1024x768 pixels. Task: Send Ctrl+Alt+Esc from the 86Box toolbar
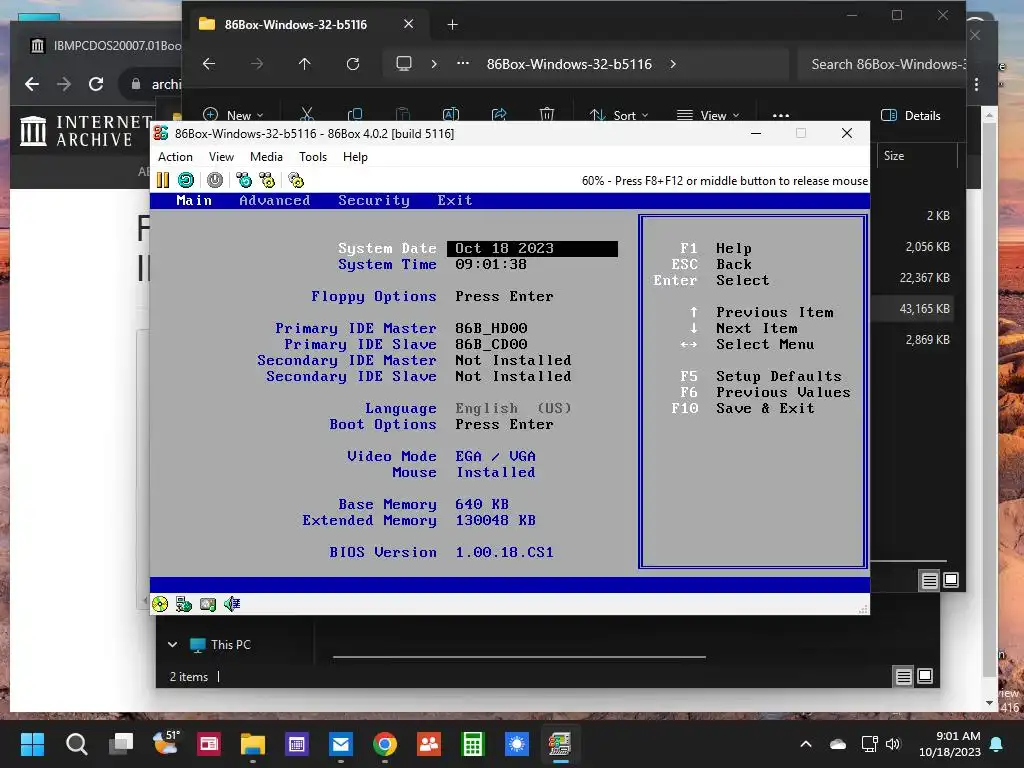[267, 180]
